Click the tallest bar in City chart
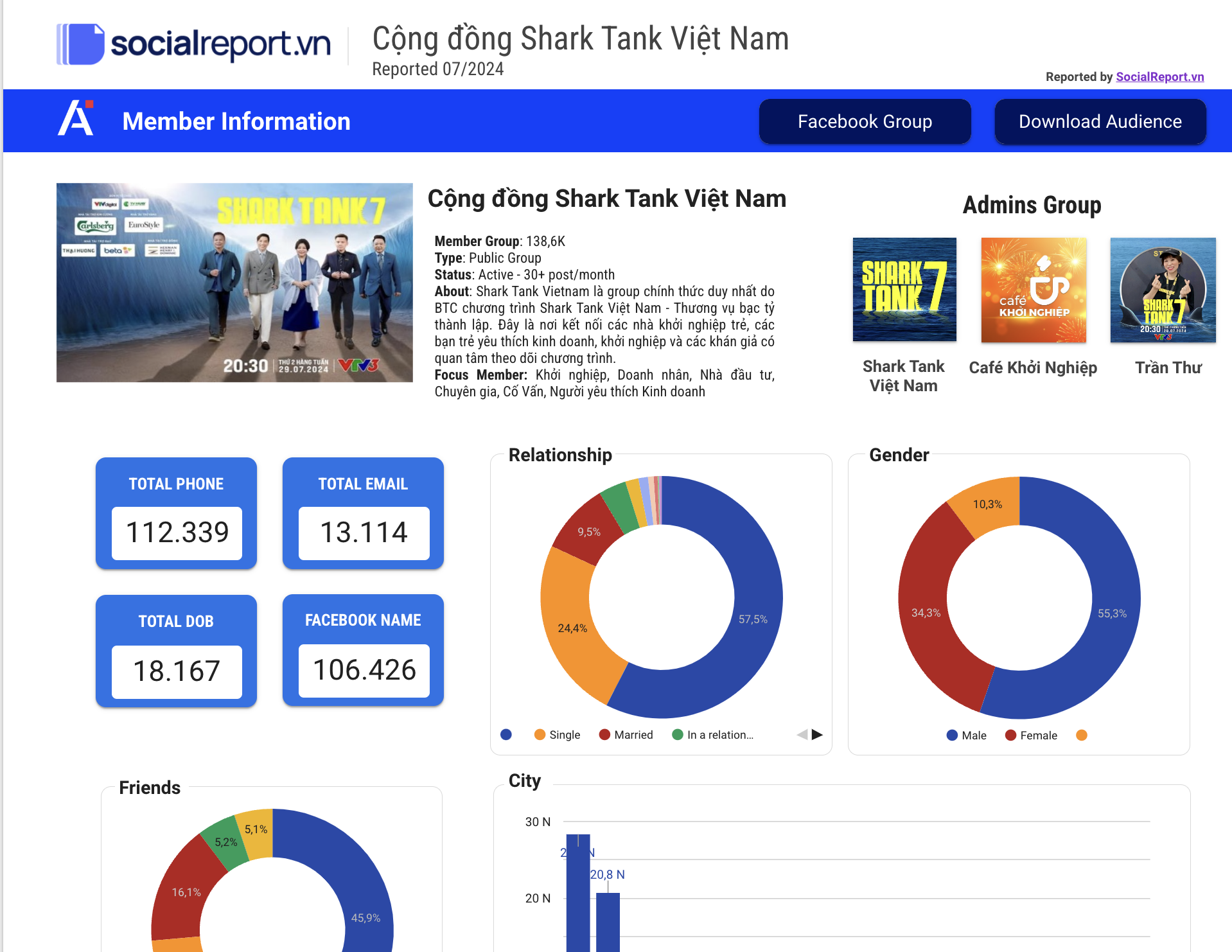Viewport: 1232px width, 952px height. 578,893
